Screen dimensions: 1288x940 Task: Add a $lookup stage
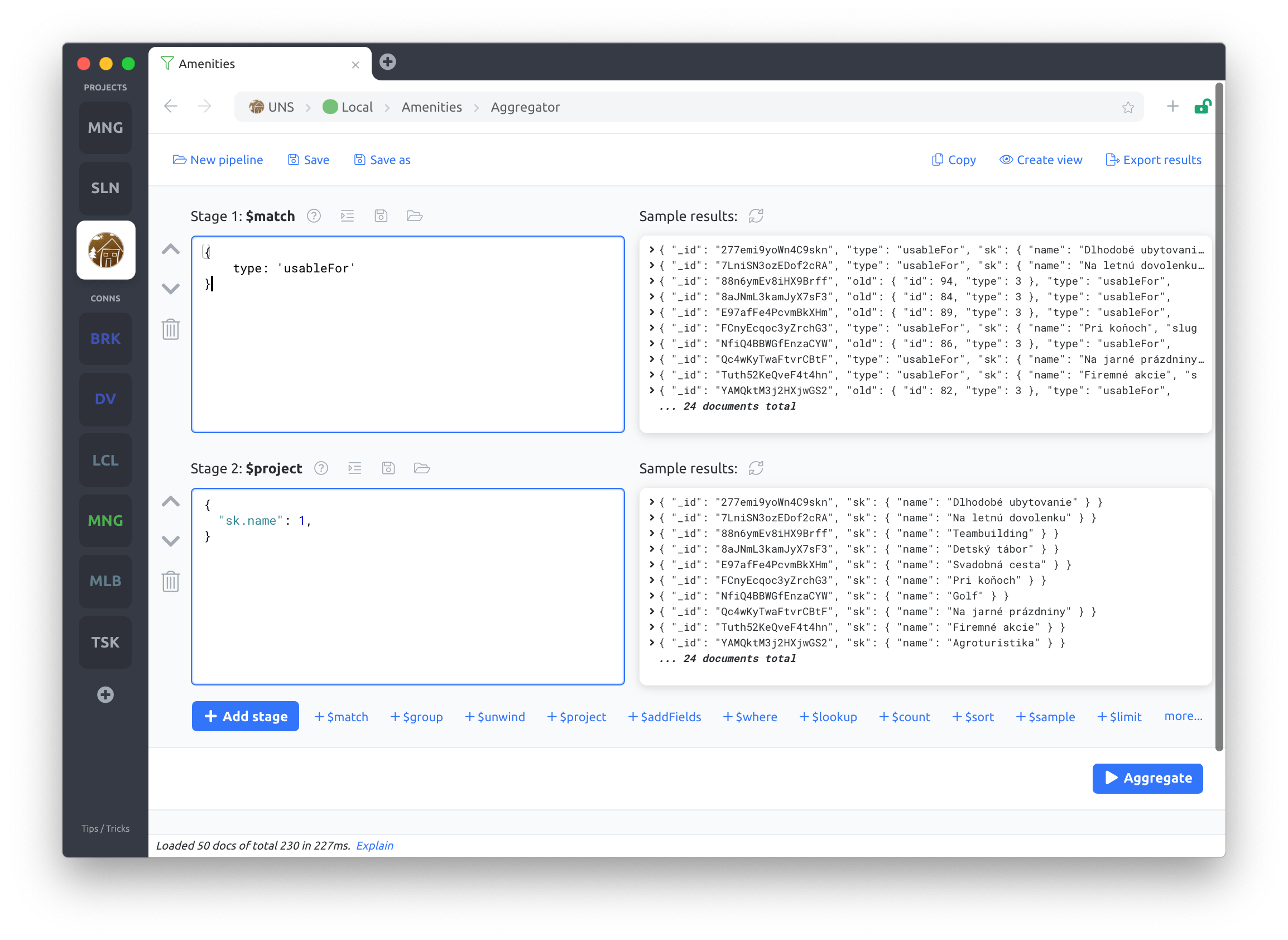[828, 717]
